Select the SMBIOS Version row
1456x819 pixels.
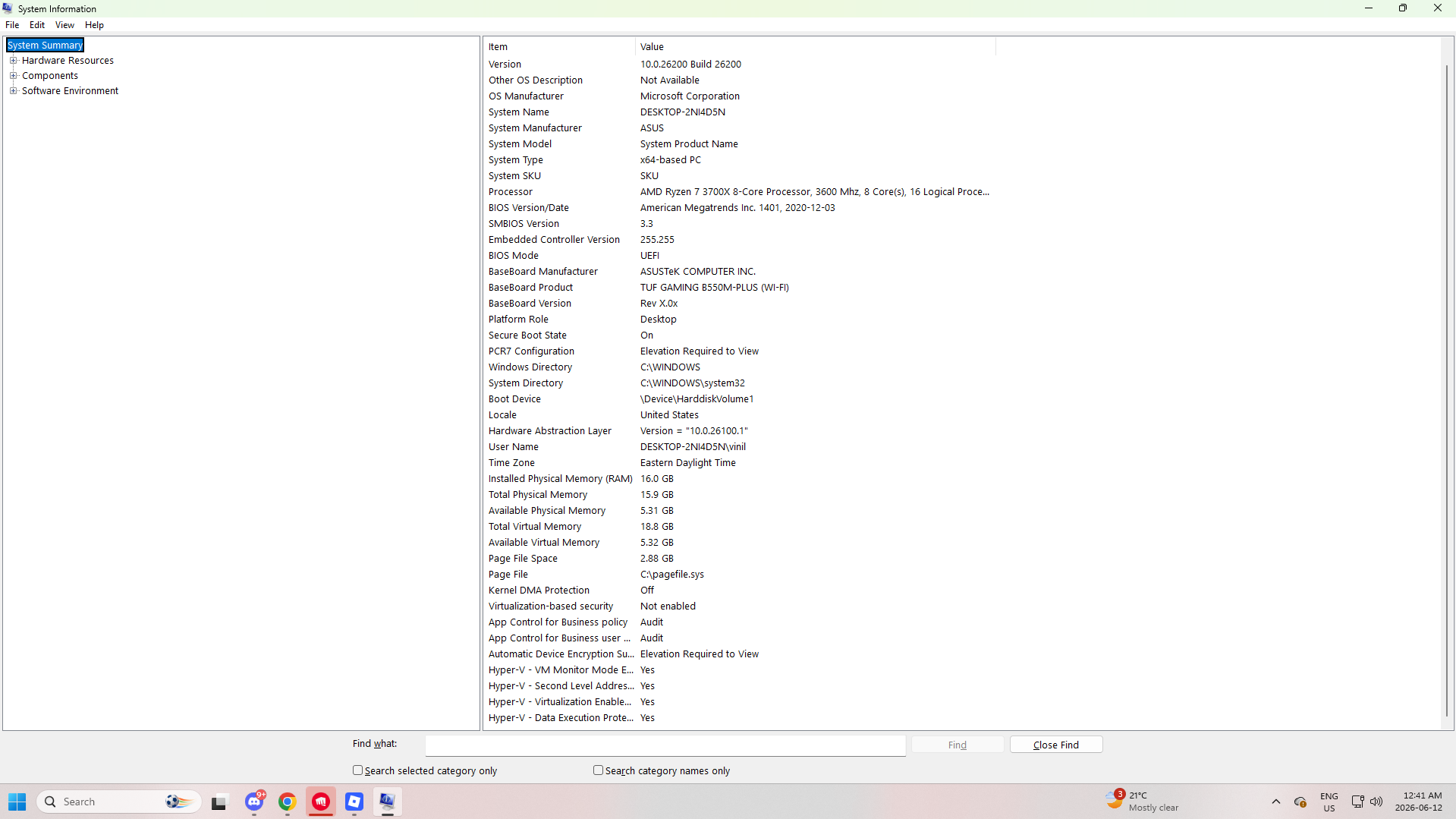[739, 224]
